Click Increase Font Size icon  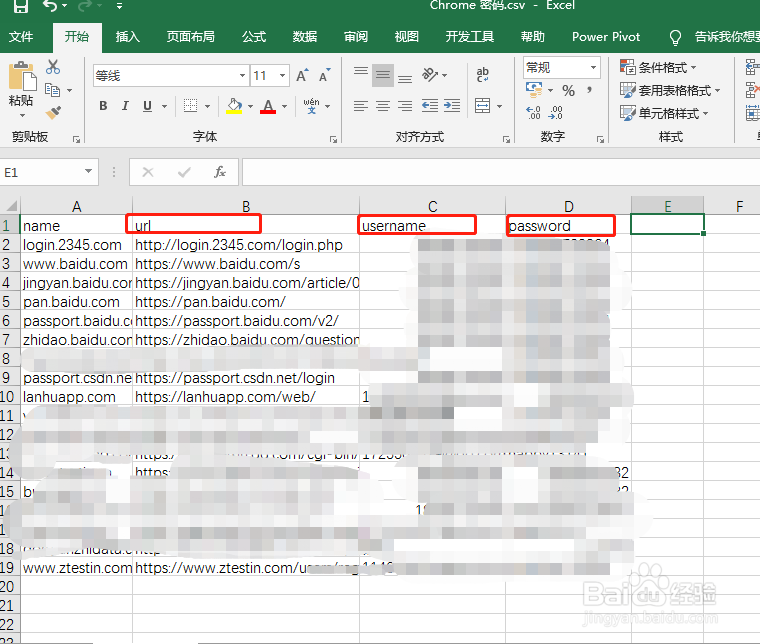[x=302, y=76]
